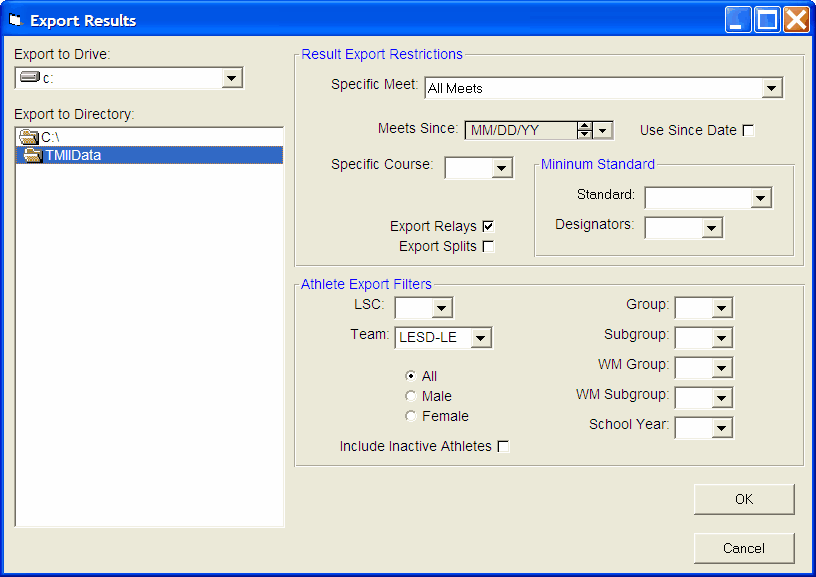Click the Export Results title bar icon
The image size is (816, 577).
[15, 20]
